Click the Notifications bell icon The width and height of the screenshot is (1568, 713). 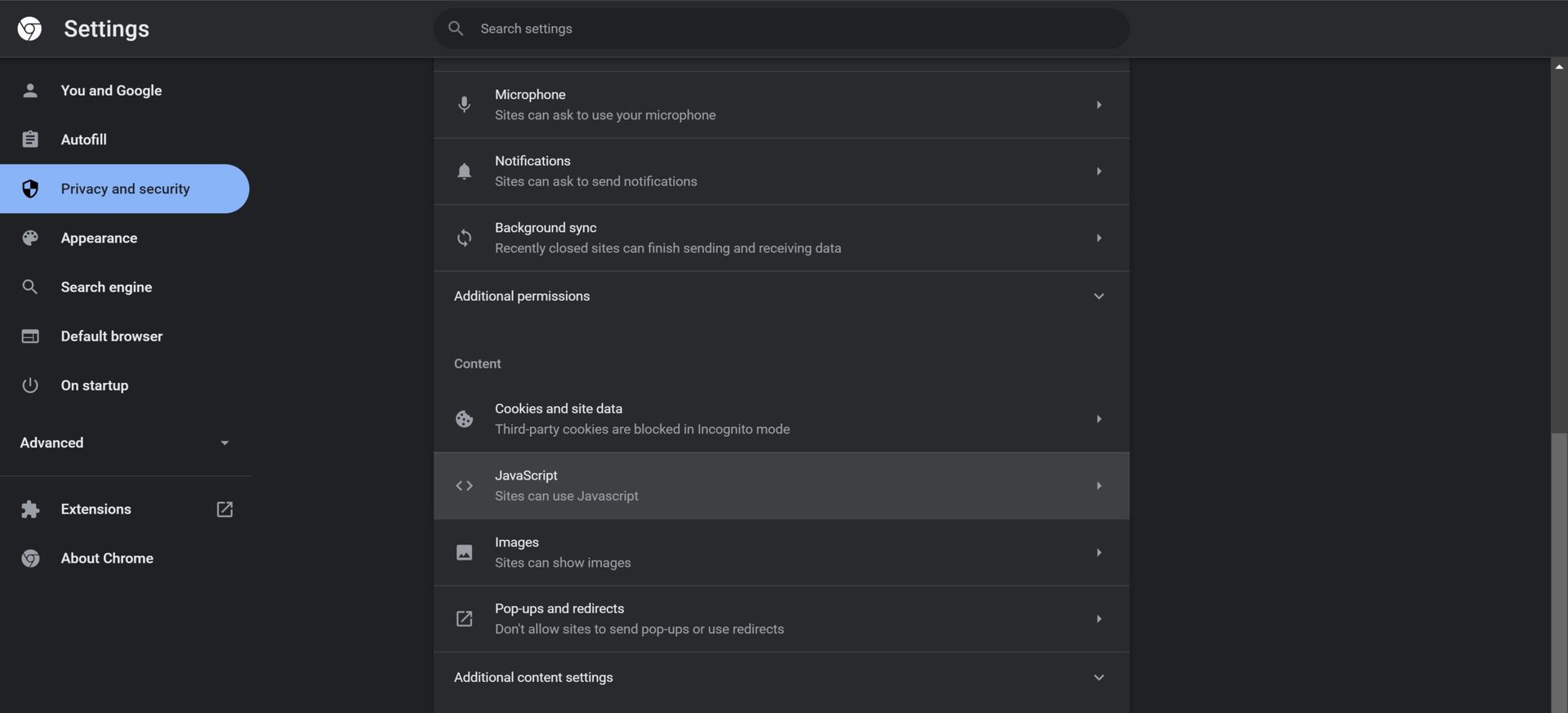[464, 172]
